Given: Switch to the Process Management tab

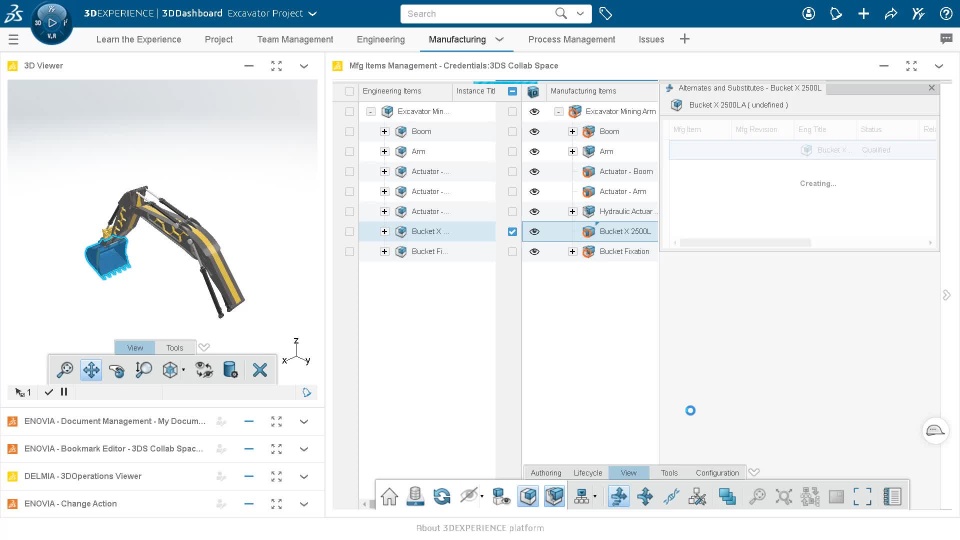Looking at the screenshot, I should coord(571,39).
